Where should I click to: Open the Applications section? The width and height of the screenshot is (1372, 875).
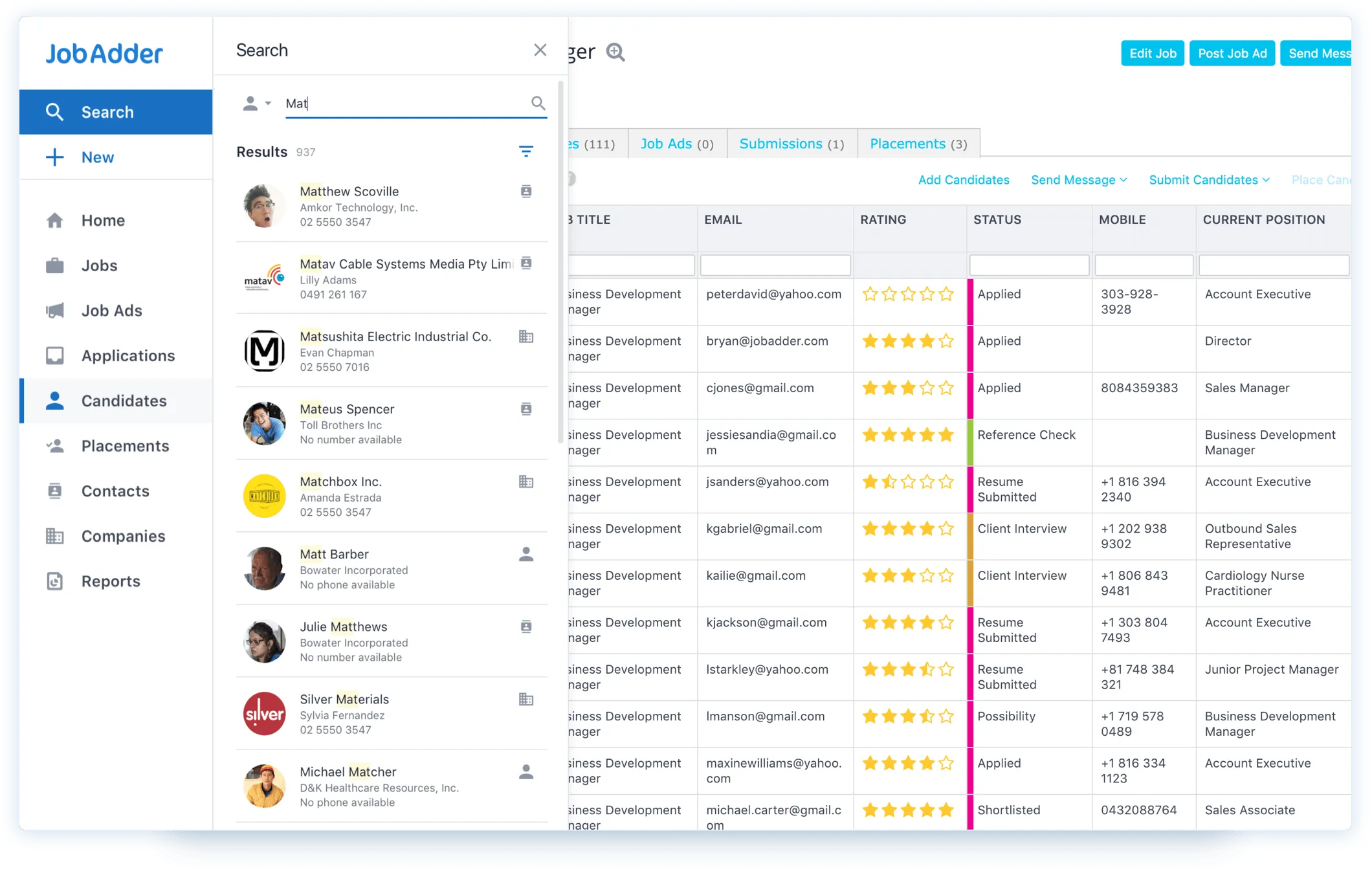click(x=127, y=355)
